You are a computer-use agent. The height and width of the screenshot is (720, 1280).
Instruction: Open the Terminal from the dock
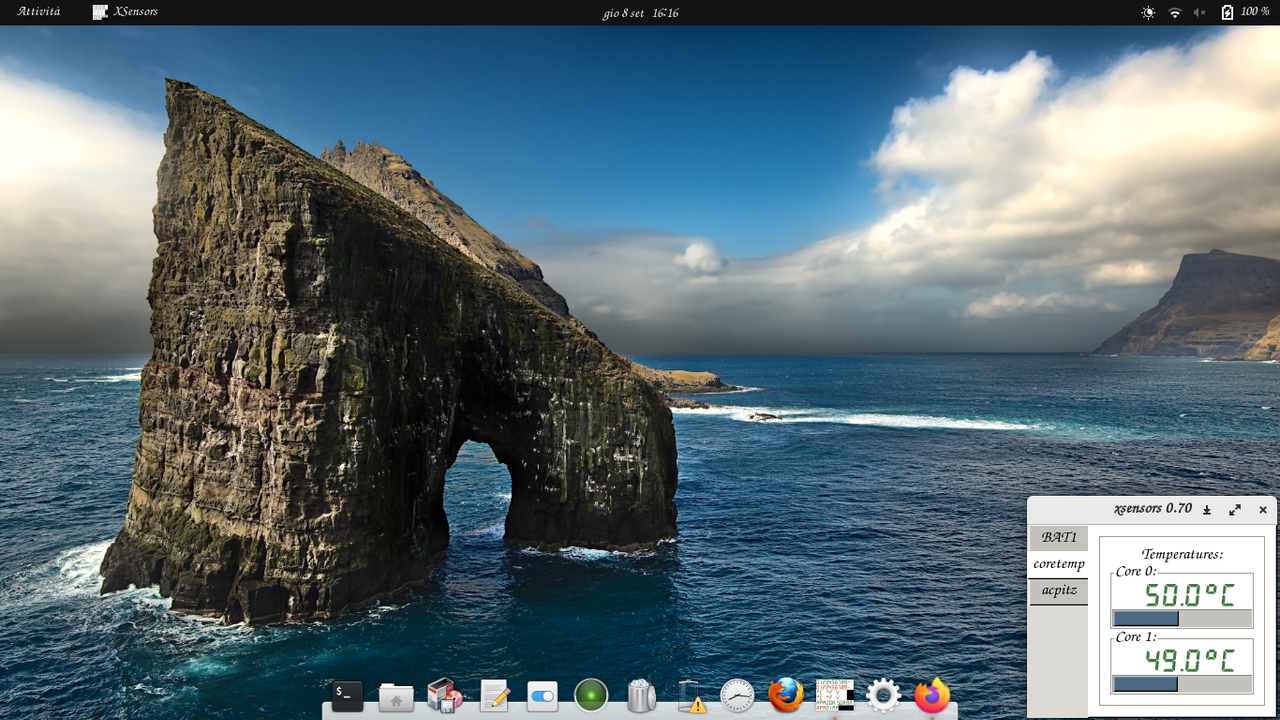347,695
